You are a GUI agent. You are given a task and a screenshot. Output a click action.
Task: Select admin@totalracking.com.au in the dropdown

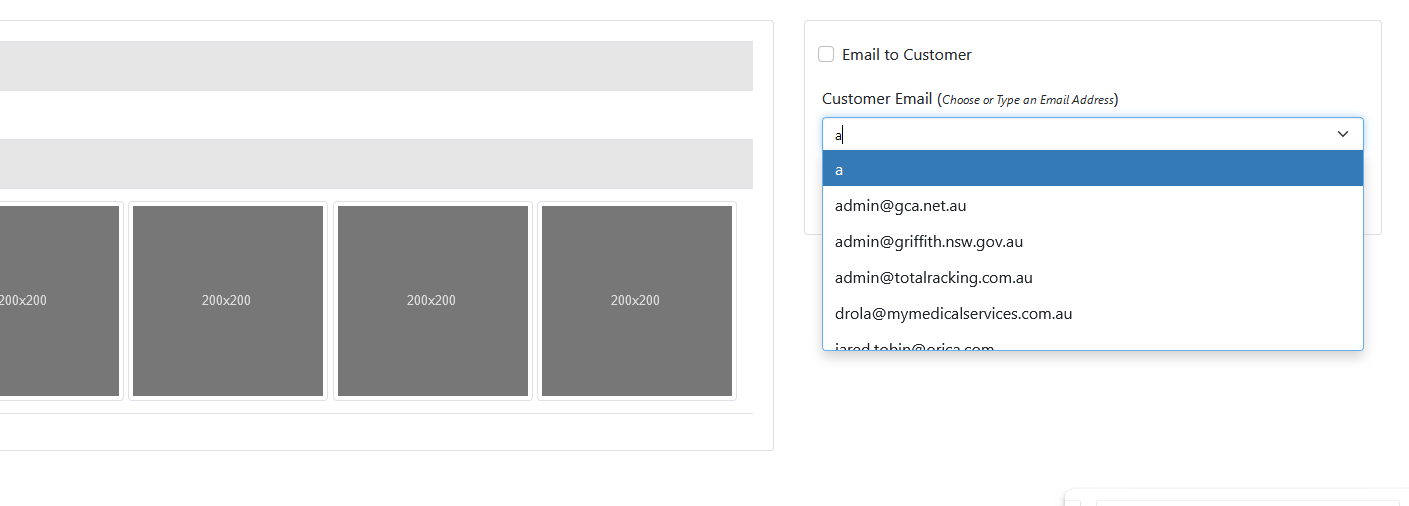point(933,278)
